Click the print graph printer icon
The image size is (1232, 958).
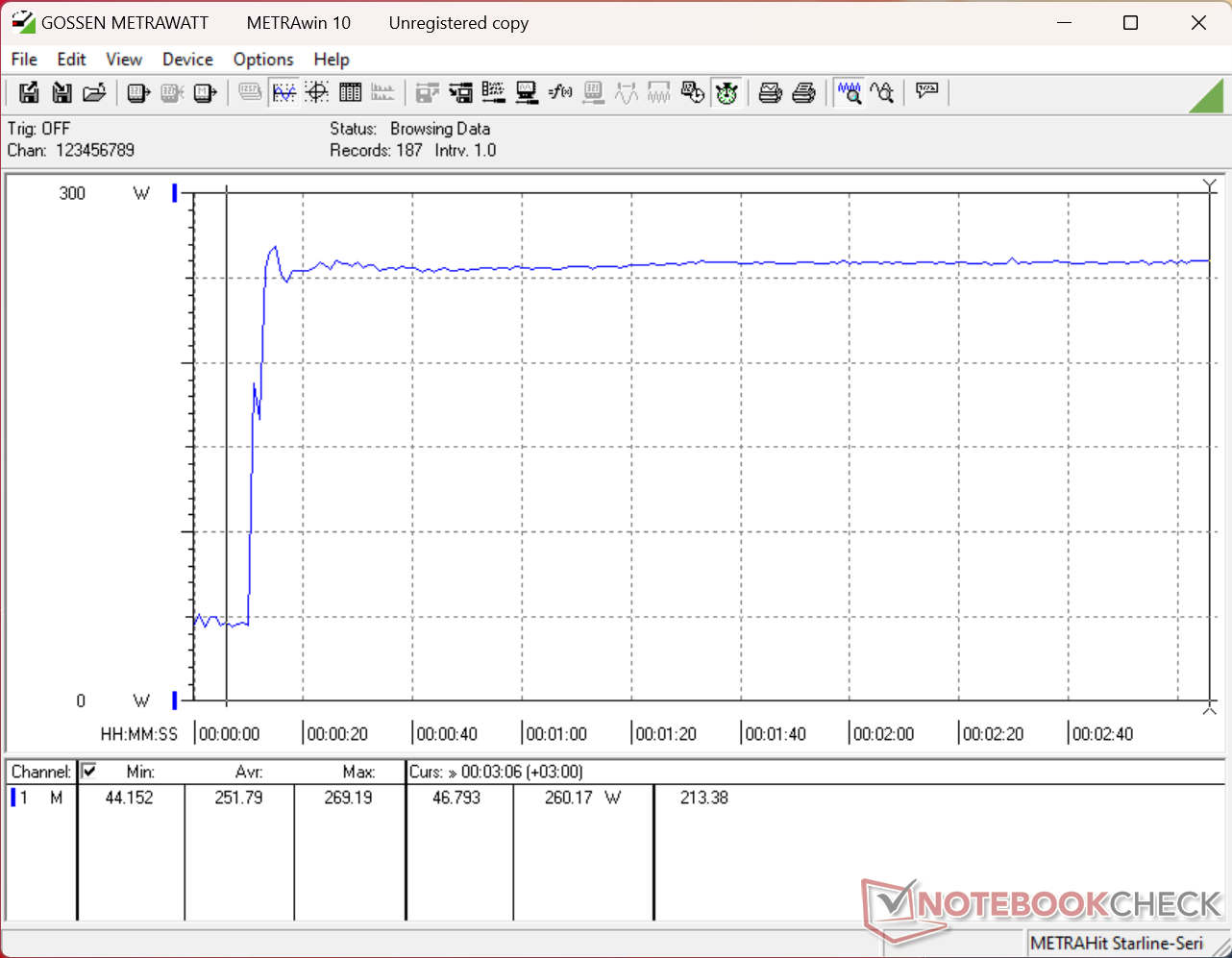pos(771,92)
